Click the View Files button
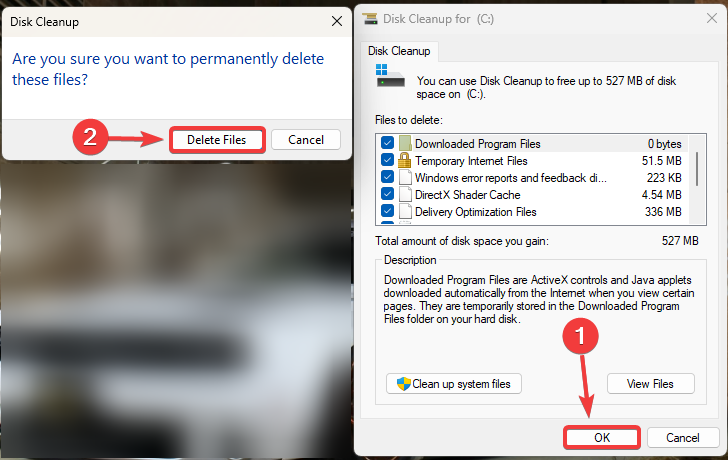 pos(650,384)
